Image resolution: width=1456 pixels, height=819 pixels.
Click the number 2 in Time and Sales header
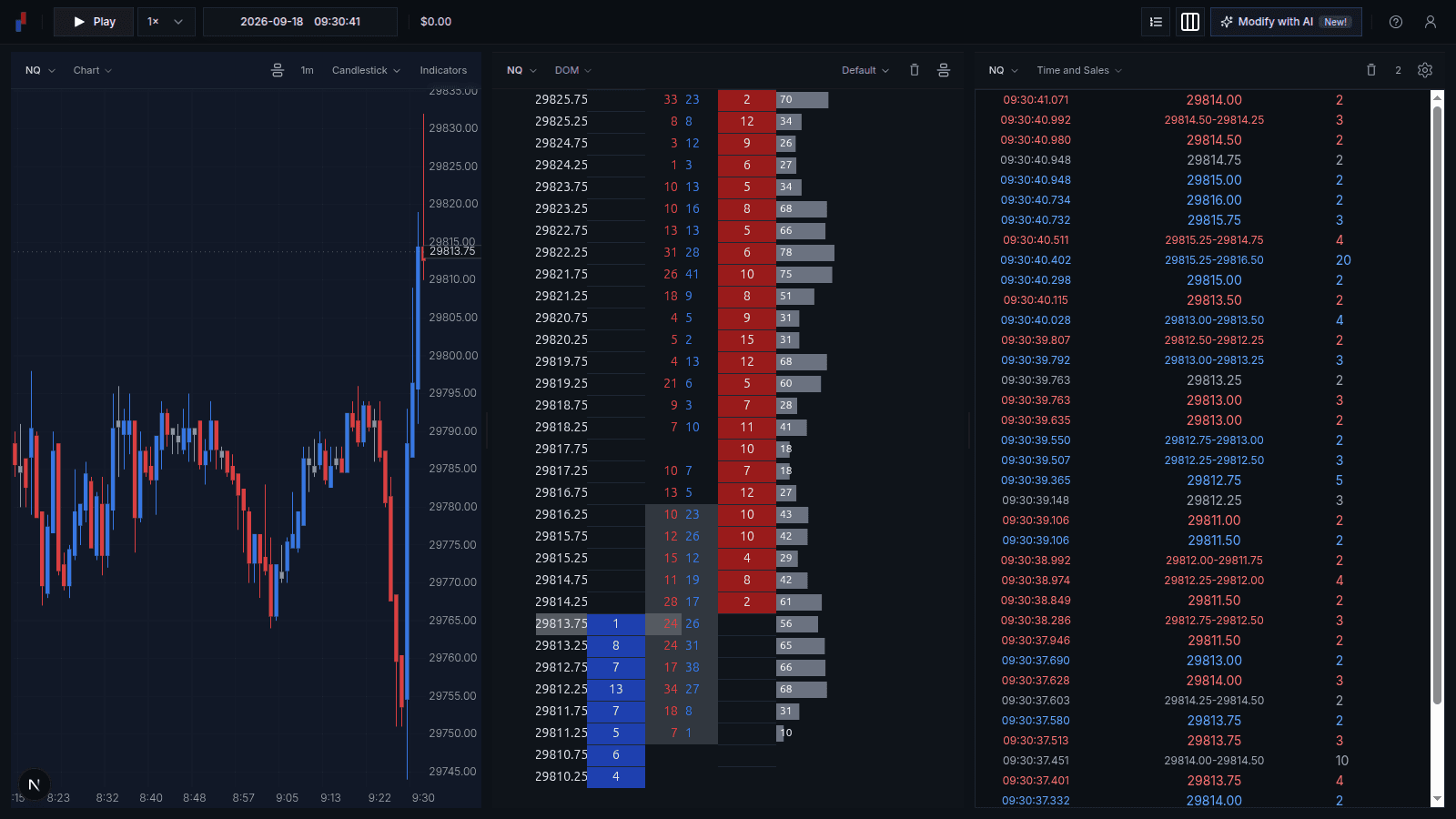pyautogui.click(x=1398, y=70)
